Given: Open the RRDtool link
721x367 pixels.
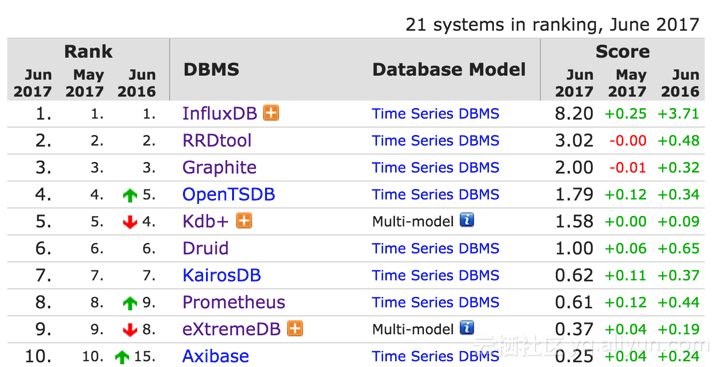Looking at the screenshot, I should click(217, 140).
